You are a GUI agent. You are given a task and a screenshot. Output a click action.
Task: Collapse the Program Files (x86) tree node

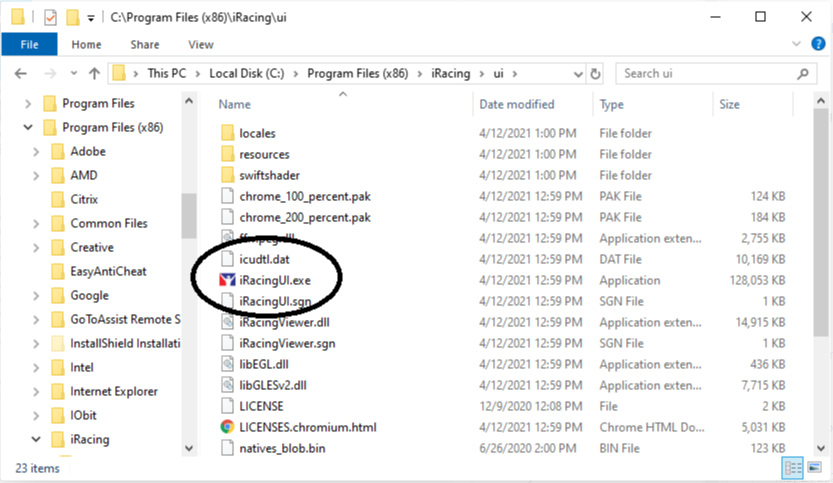click(x=28, y=127)
